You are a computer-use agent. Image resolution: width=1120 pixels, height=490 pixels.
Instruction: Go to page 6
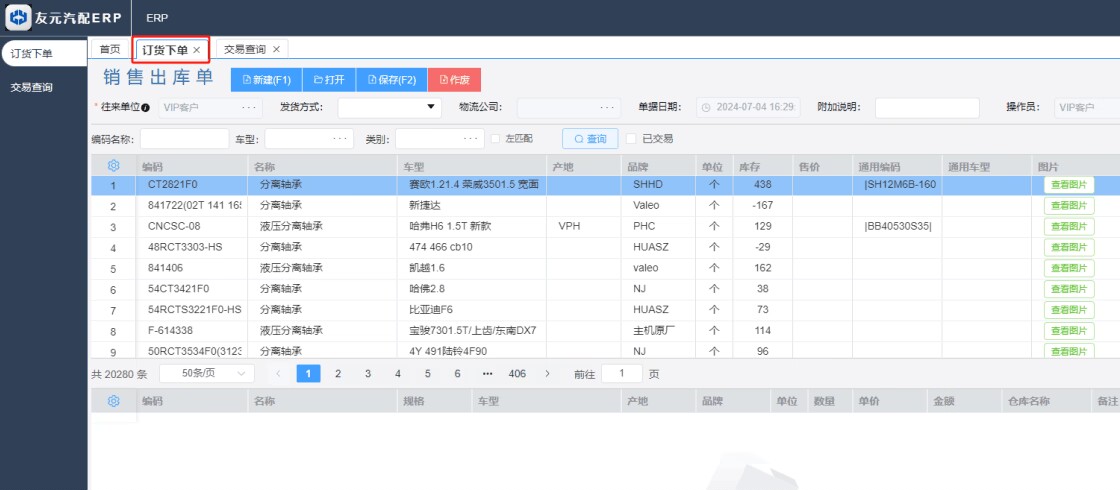(457, 374)
